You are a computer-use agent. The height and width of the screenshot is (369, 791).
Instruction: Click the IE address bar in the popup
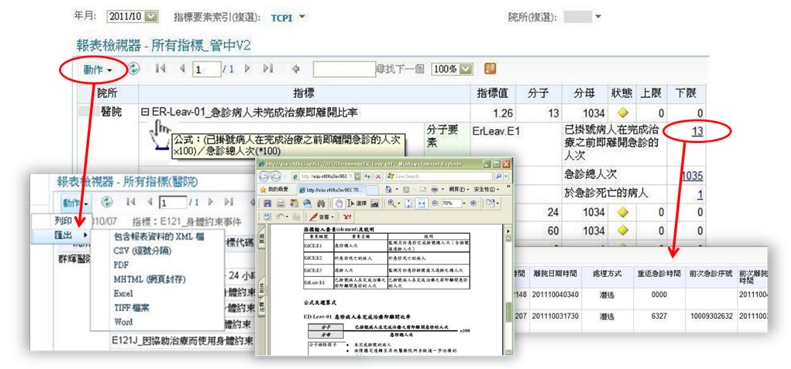(x=327, y=177)
